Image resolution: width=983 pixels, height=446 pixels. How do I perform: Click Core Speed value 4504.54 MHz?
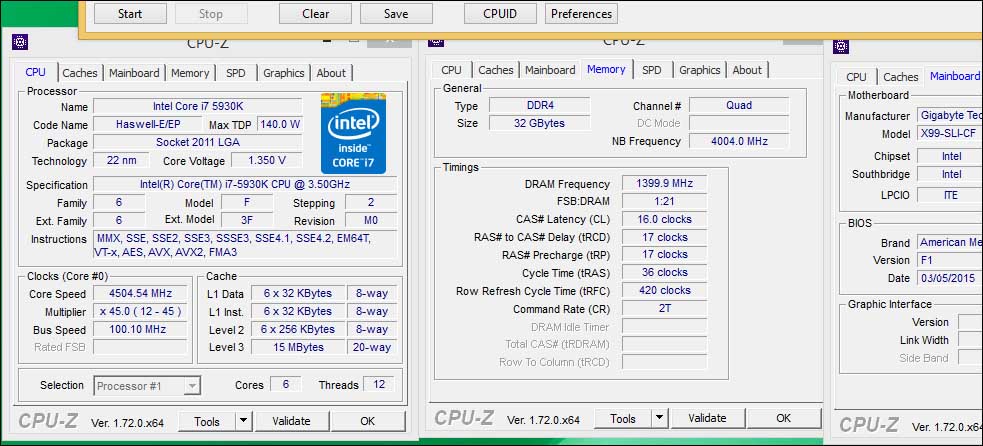tap(140, 293)
